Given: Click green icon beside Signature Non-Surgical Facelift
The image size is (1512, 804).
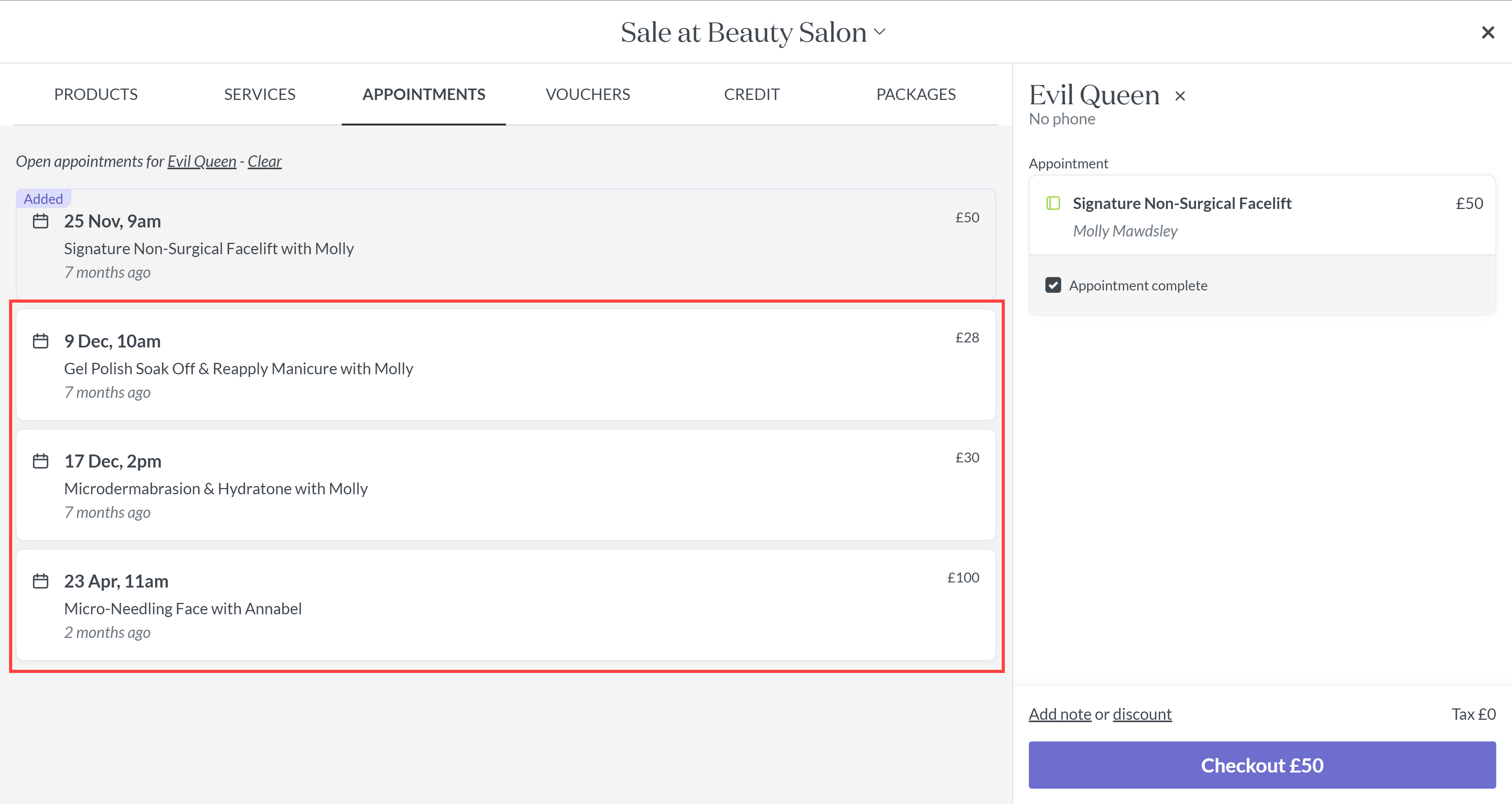Looking at the screenshot, I should [x=1053, y=203].
